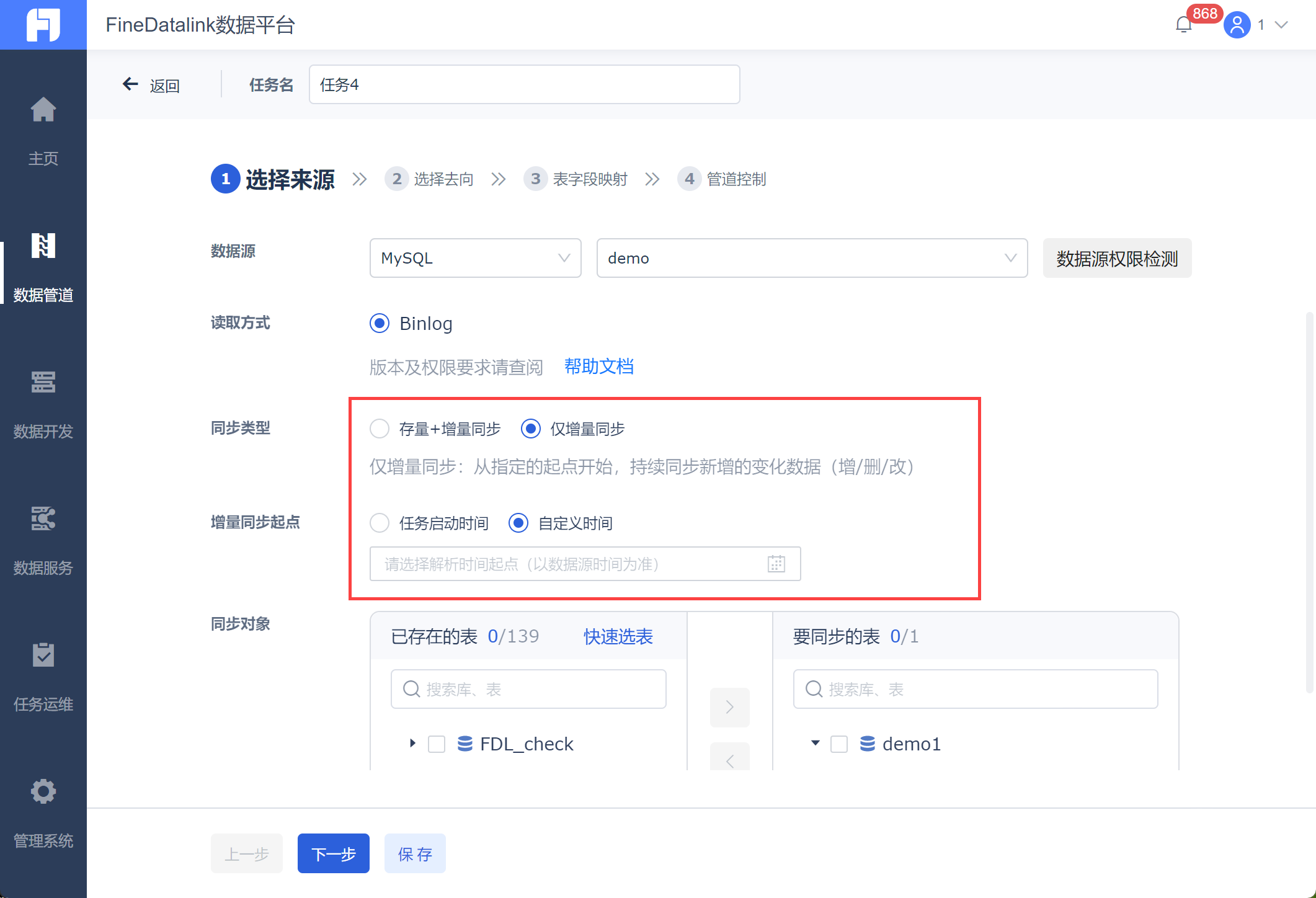Open the home page sidebar icon

point(43,110)
